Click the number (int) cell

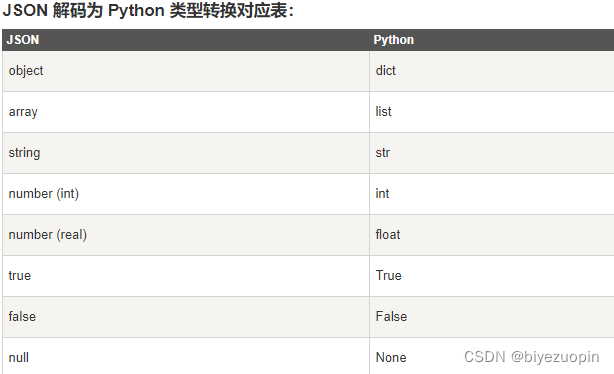pos(186,194)
